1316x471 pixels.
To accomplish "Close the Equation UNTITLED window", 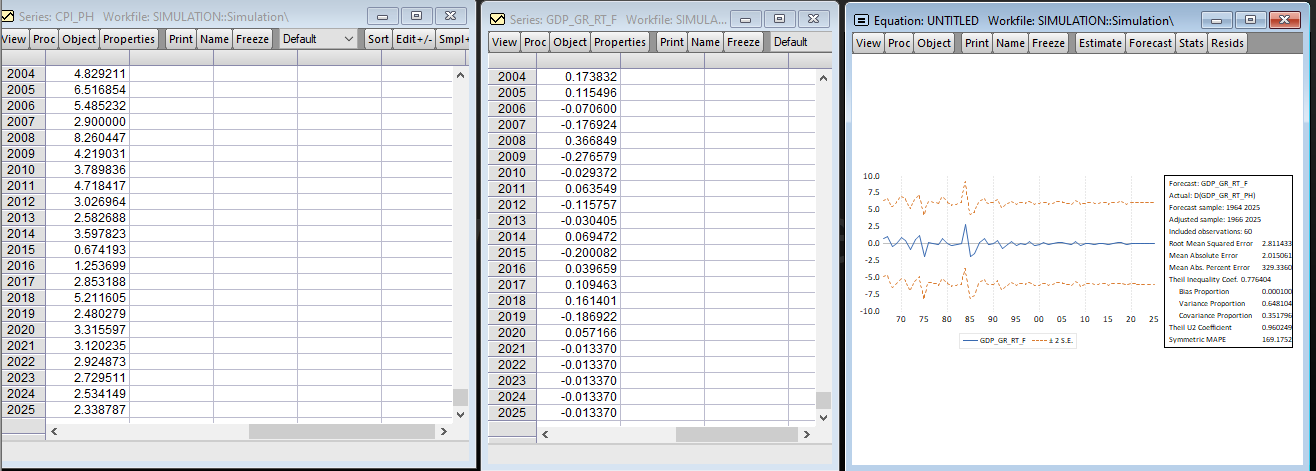I will [x=1282, y=20].
